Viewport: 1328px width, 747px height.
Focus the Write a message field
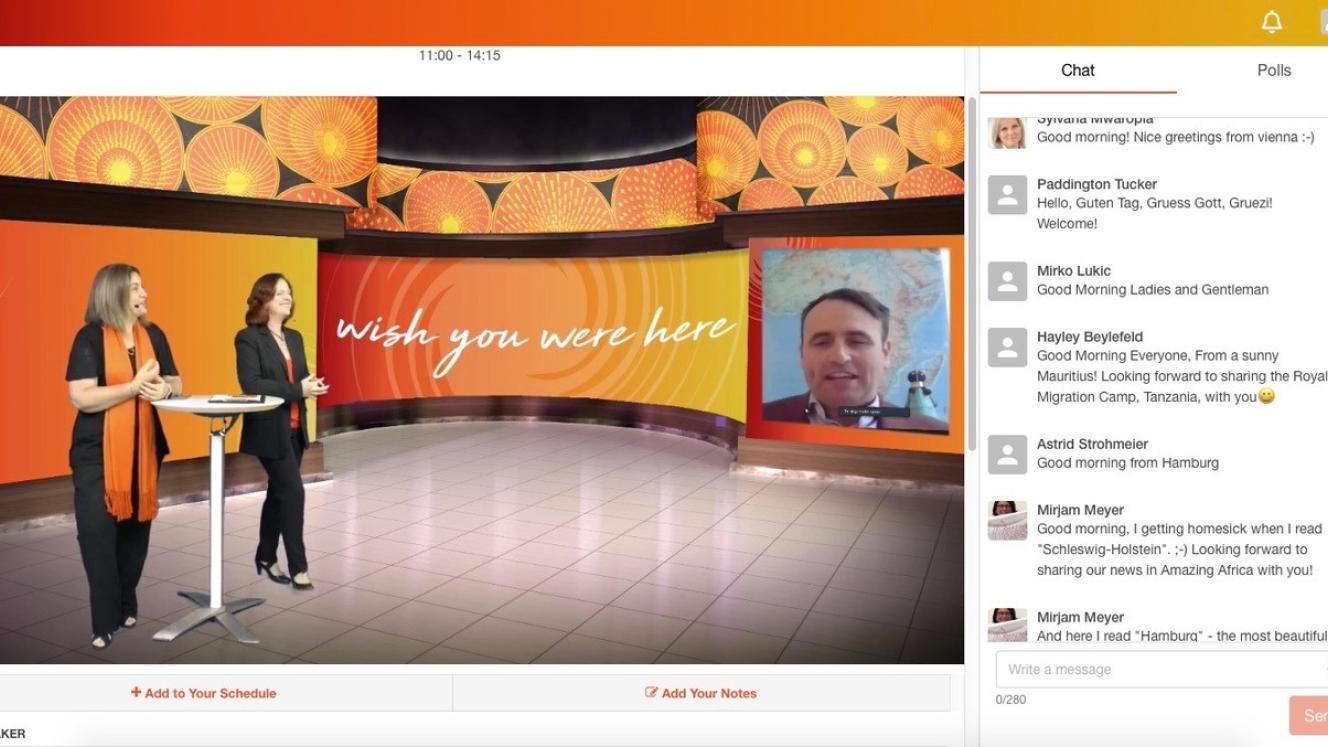pos(1160,669)
